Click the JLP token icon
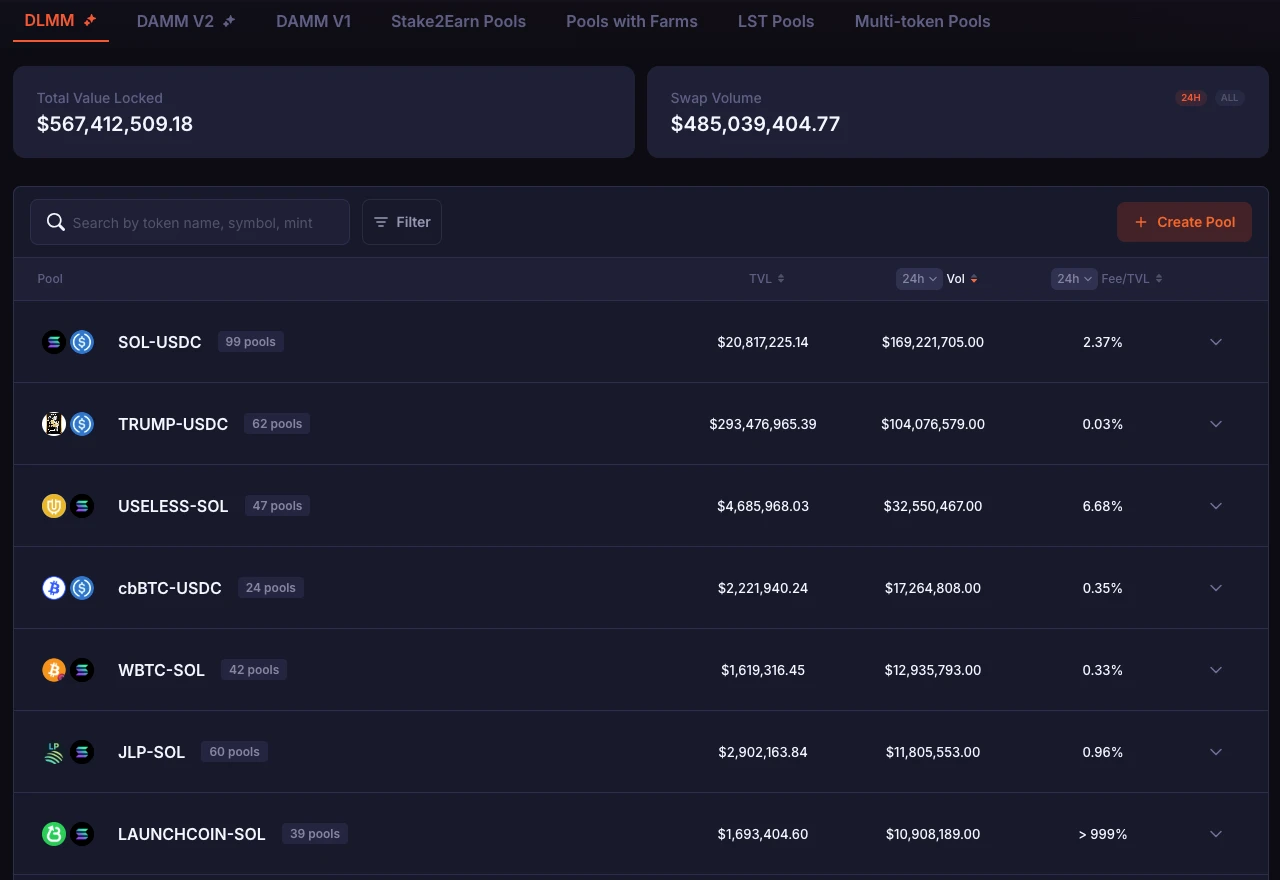1280x880 pixels. pyautogui.click(x=54, y=752)
